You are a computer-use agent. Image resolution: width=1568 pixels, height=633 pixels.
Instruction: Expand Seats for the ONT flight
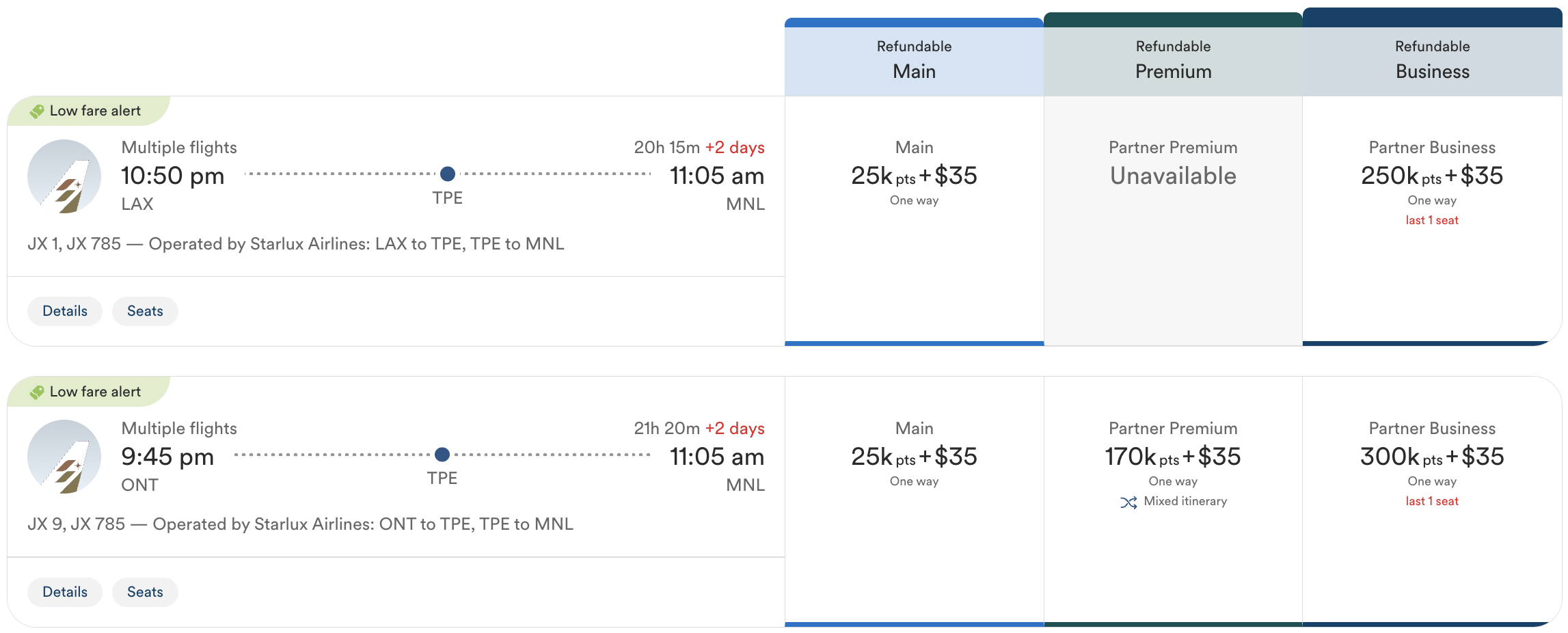coord(144,592)
